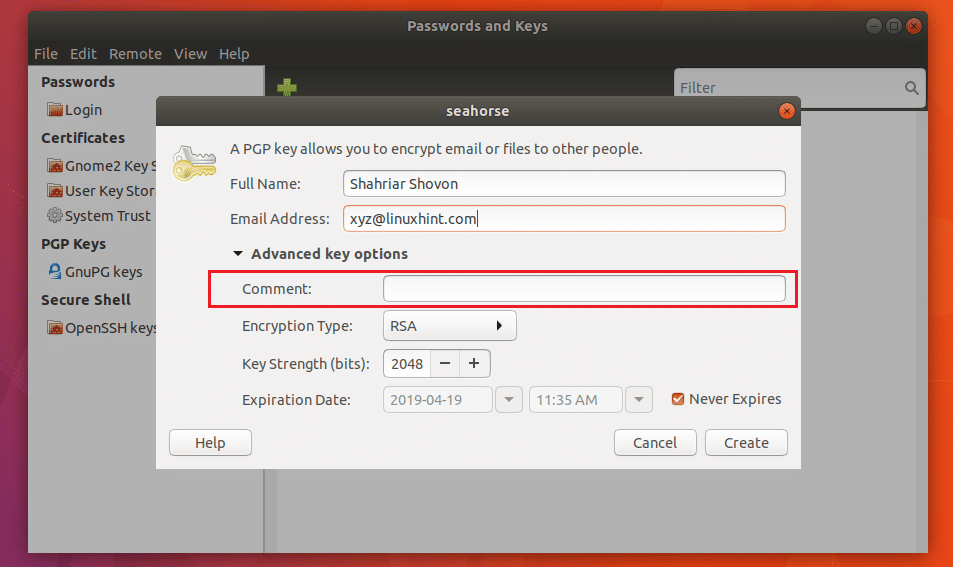Click the Email Address input field
The height and width of the screenshot is (567, 953).
[x=564, y=218]
